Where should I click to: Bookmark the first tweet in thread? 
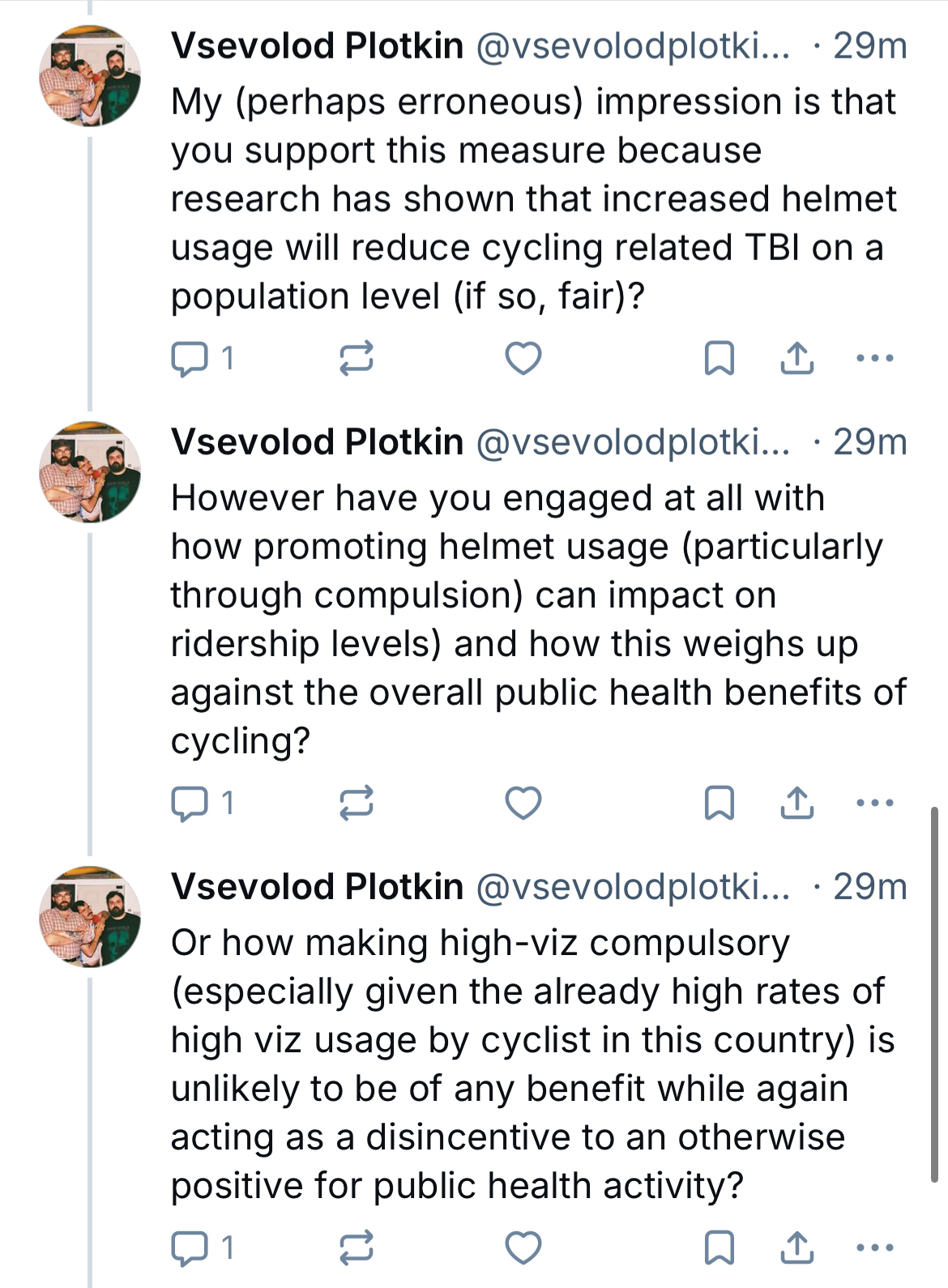719,358
